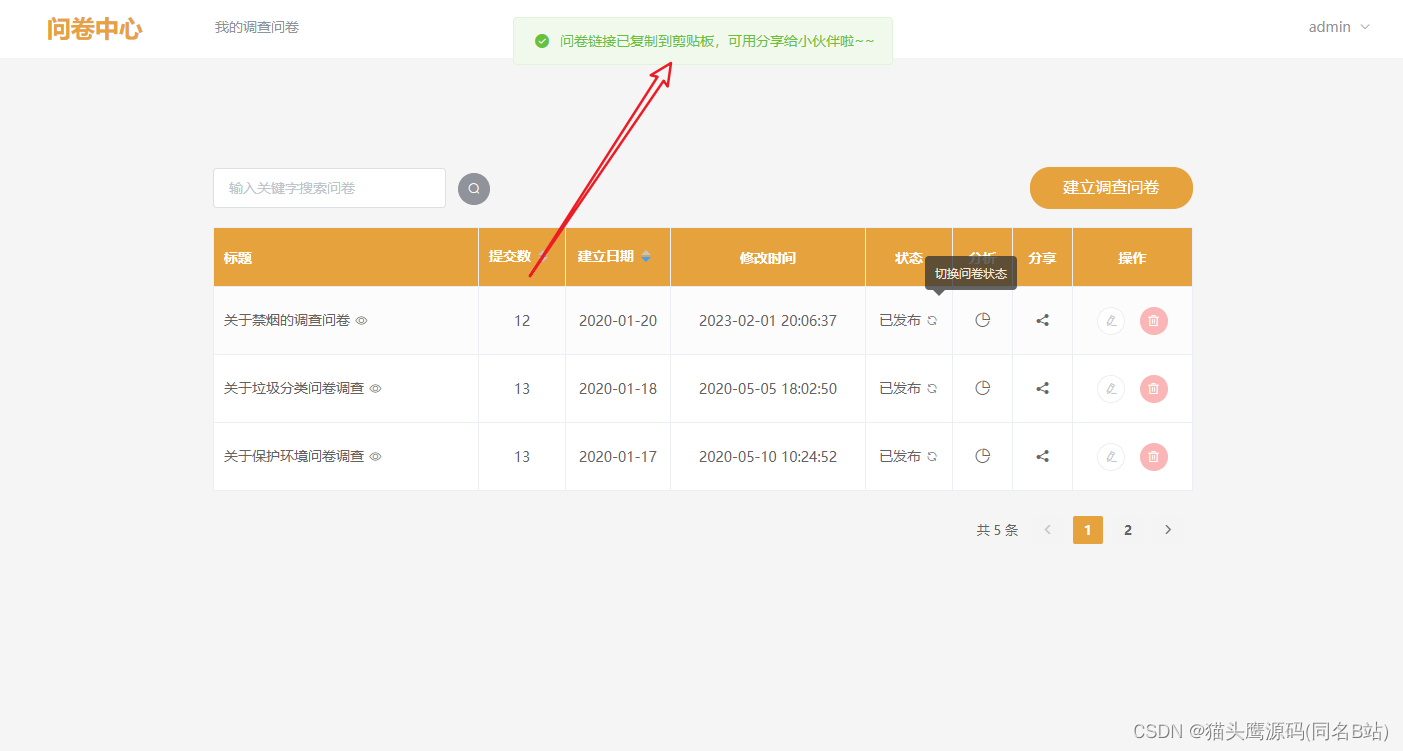Screen dimensions: 1403x751
Task: Open 我的调查问卷 menu item
Action: tap(257, 27)
